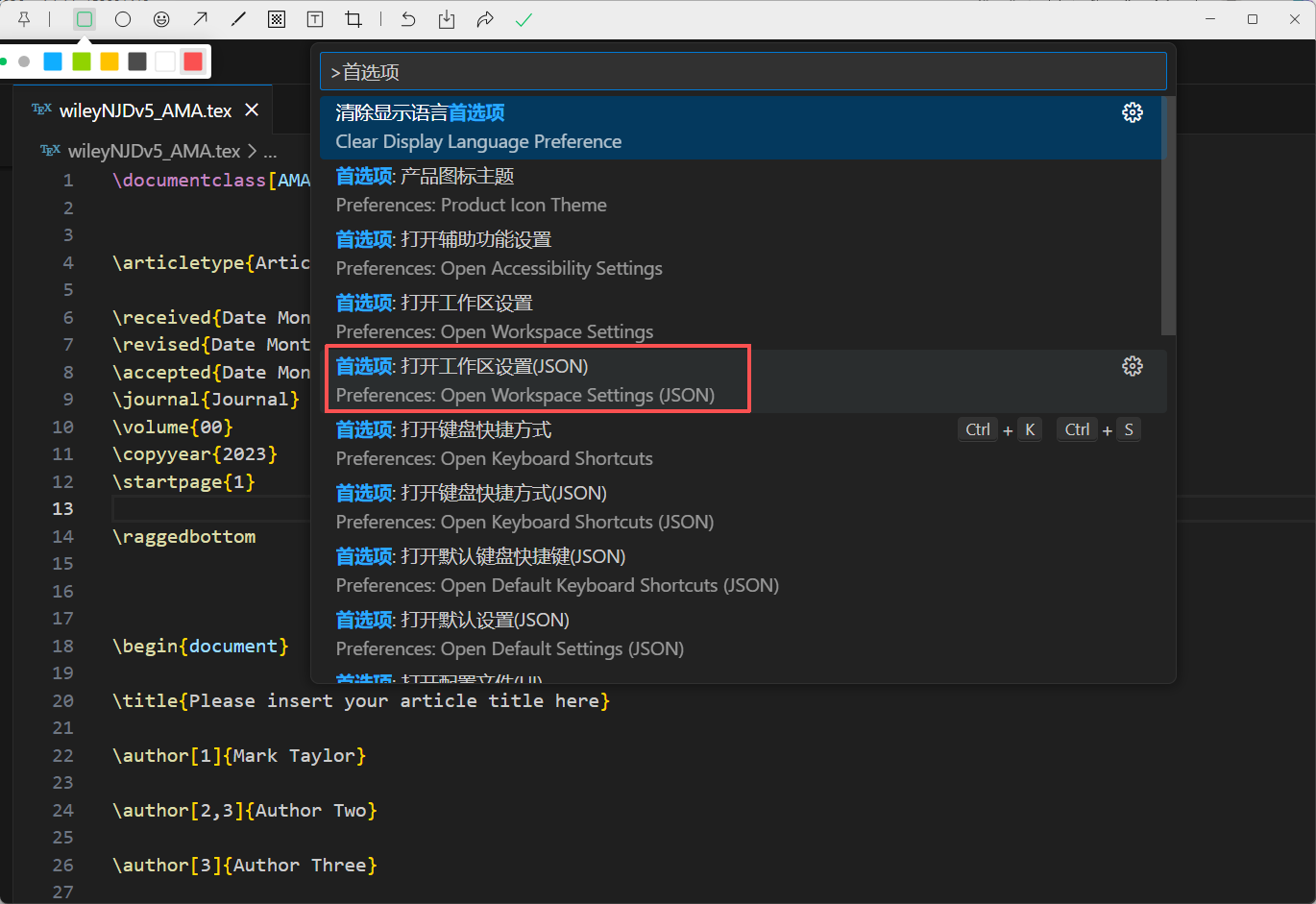Screen dimensions: 1316x904
Task: Click gear icon for Open Workspace Settings (JSON)
Action: pos(1133,366)
